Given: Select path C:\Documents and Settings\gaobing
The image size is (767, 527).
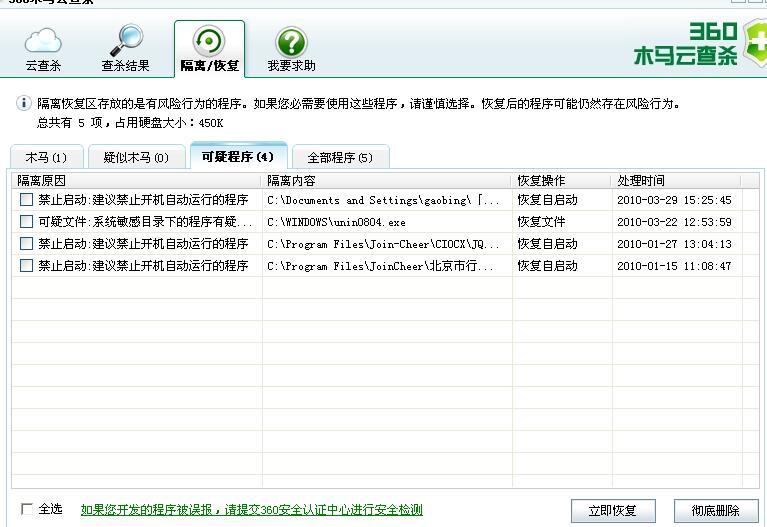Looking at the screenshot, I should 383,200.
